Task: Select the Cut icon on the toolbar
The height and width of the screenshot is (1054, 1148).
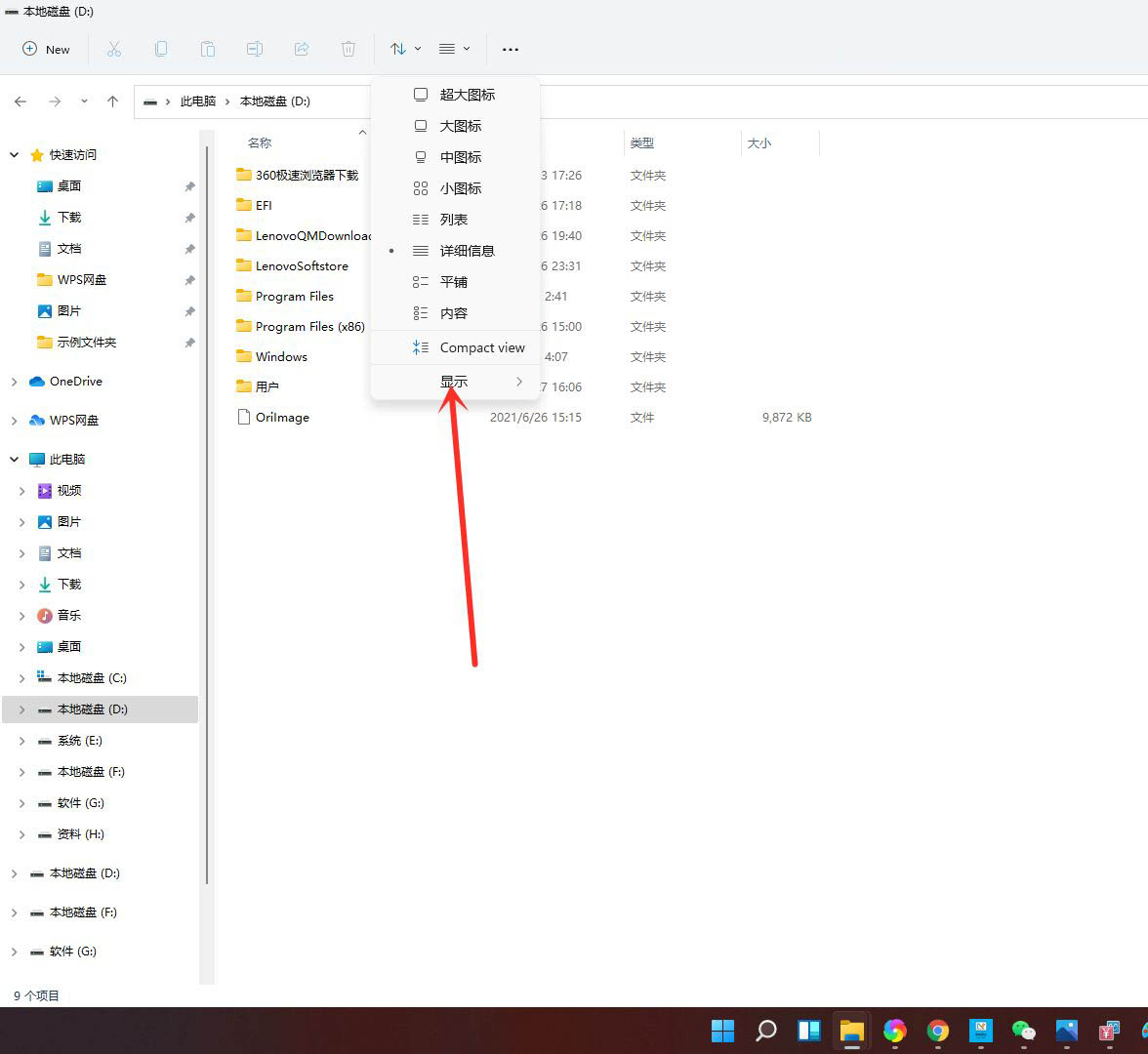Action: [x=114, y=49]
